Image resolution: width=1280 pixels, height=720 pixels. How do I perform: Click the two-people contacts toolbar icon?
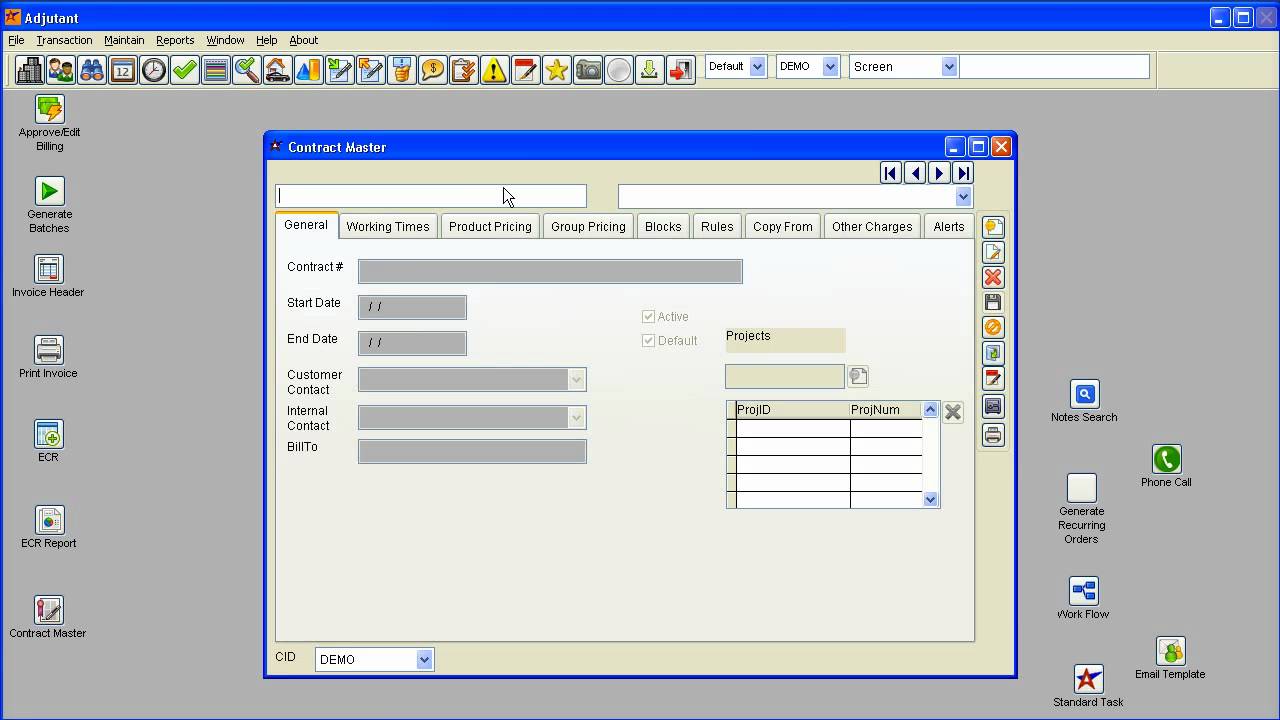click(x=61, y=70)
